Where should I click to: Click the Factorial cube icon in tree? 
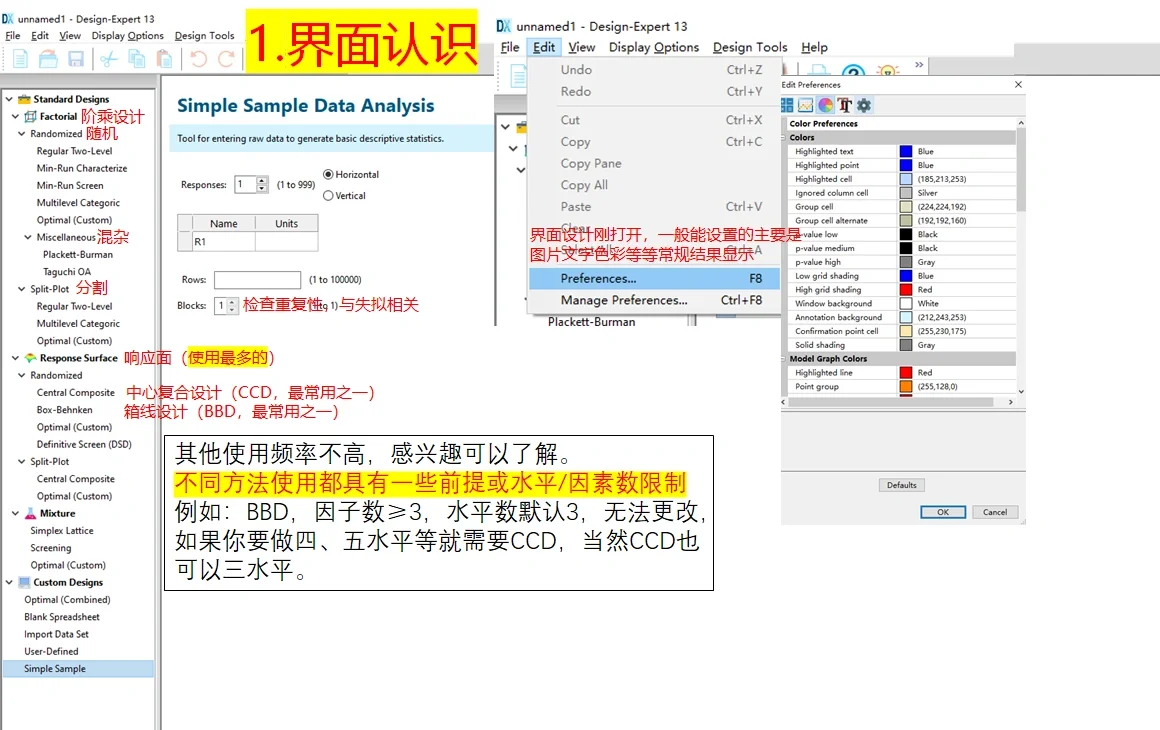[x=30, y=116]
